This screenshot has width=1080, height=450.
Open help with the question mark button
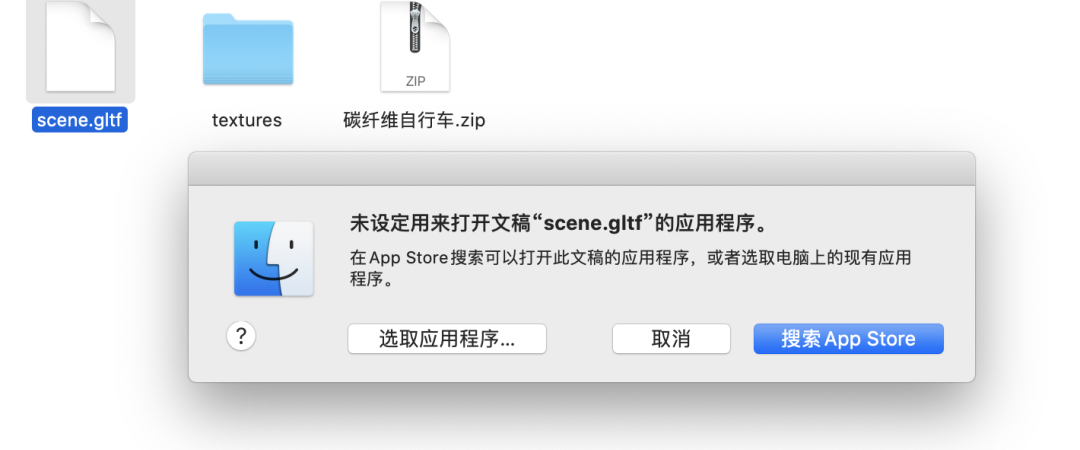pyautogui.click(x=241, y=336)
